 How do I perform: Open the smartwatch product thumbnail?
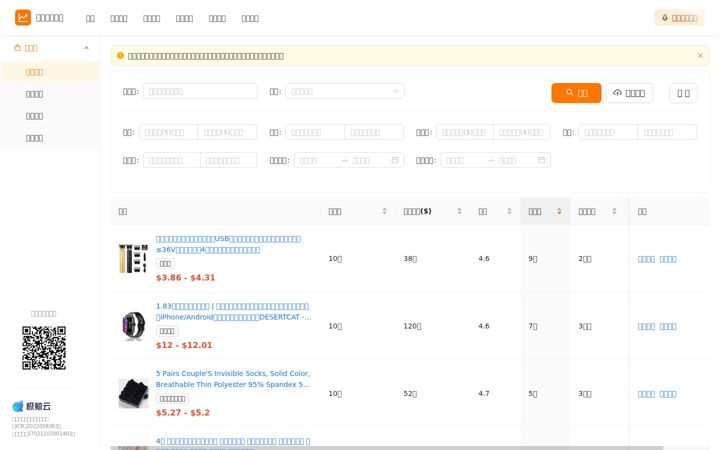(x=134, y=326)
